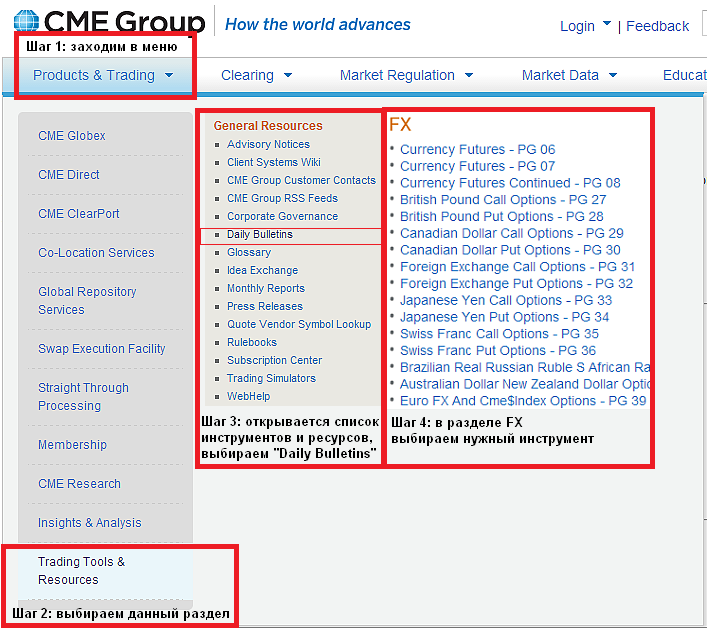707x628 pixels.
Task: Expand the Clearing dropdown arrow
Action: point(288,75)
